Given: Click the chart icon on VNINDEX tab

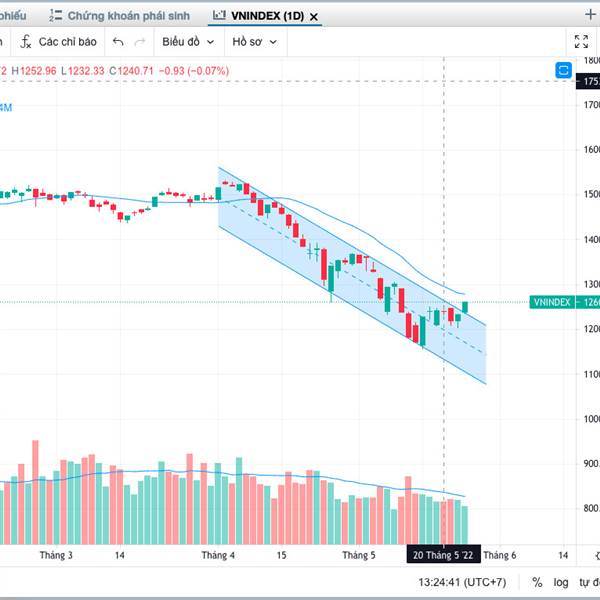Looking at the screenshot, I should 219,15.
